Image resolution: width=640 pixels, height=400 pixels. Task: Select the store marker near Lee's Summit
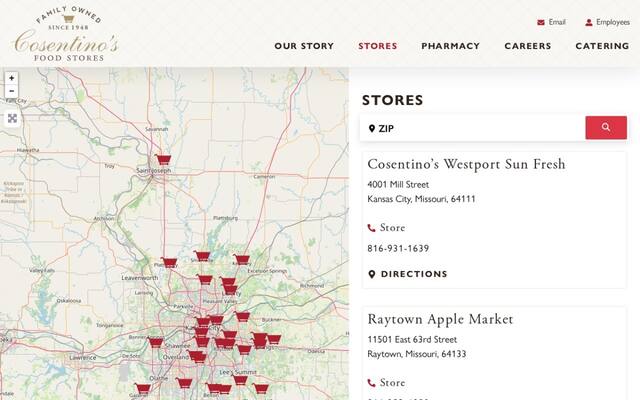point(240,380)
